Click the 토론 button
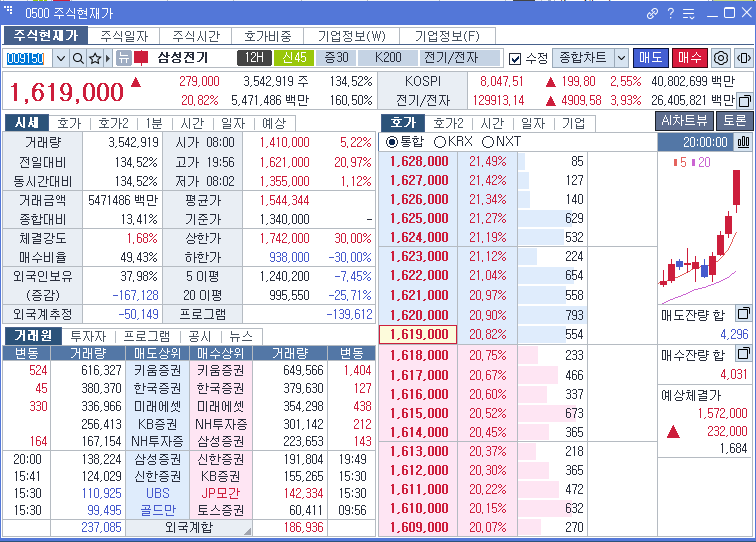Screen dimensions: 756x542 click(734, 121)
